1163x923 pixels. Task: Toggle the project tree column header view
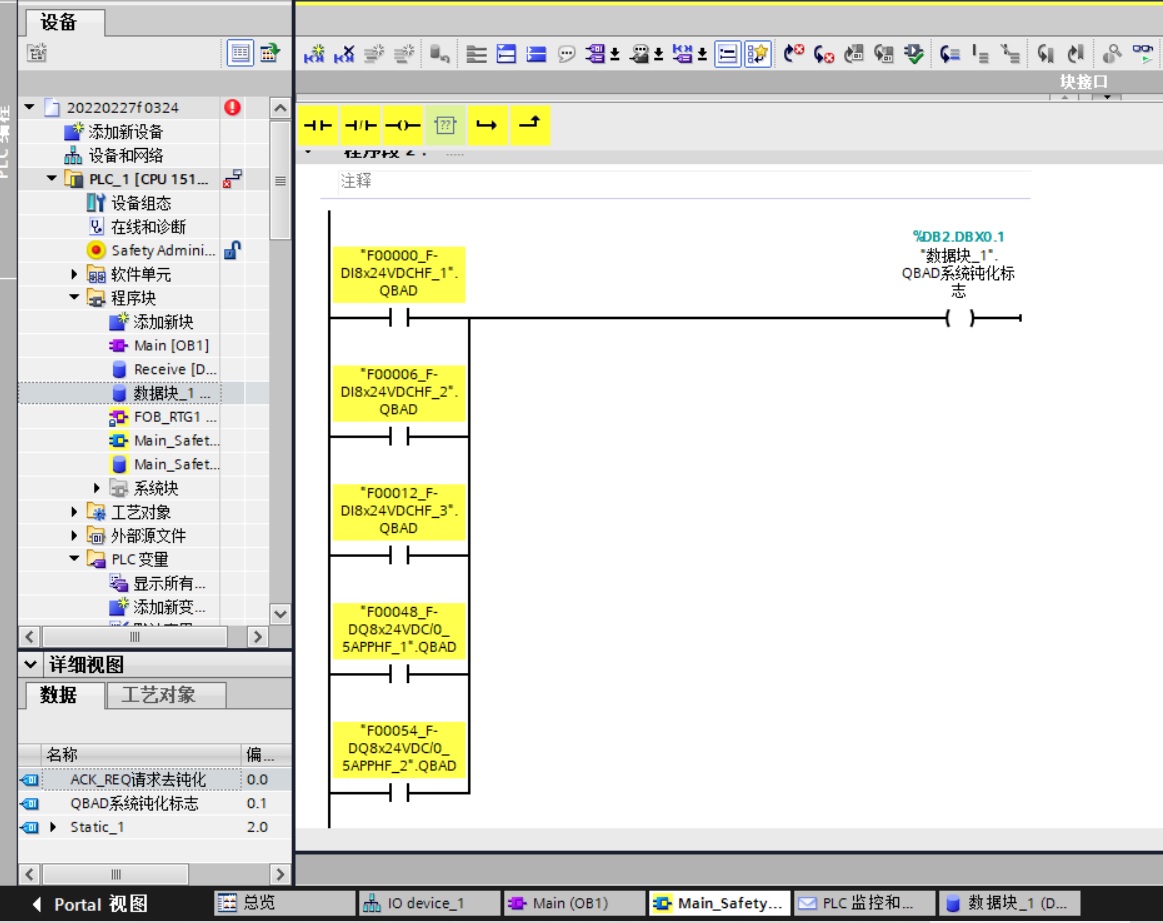pyautogui.click(x=240, y=54)
